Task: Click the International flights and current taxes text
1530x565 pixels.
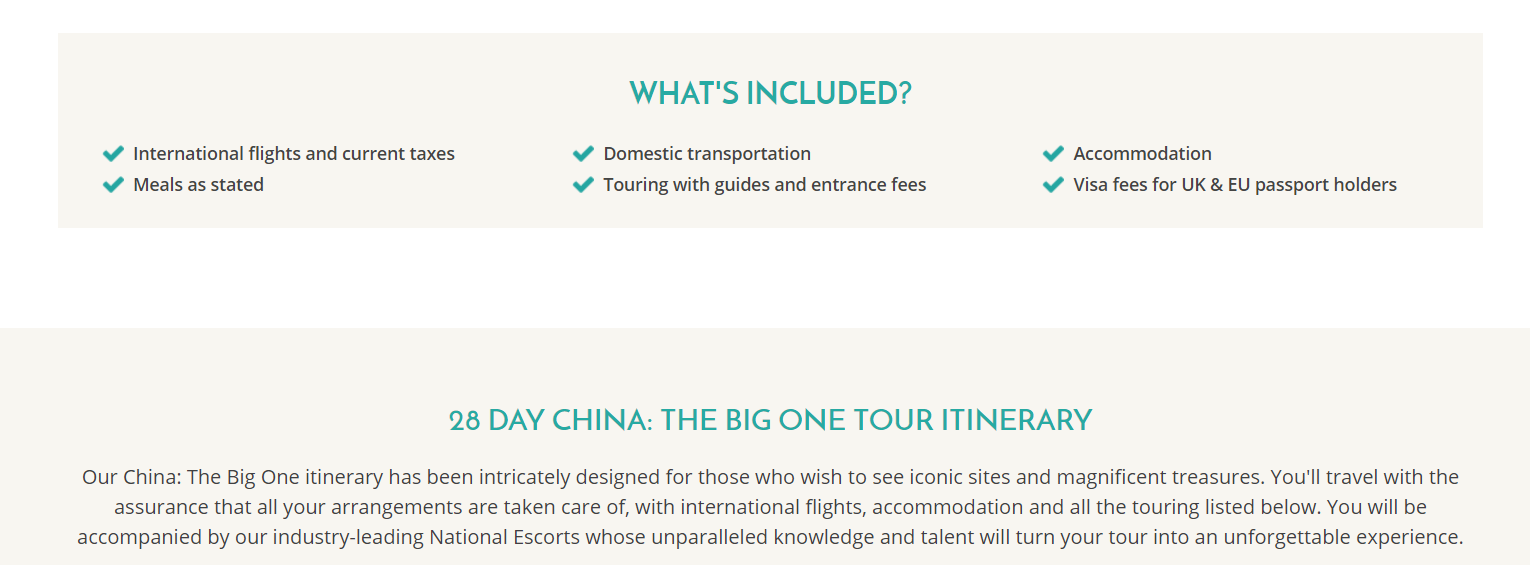Action: [294, 154]
